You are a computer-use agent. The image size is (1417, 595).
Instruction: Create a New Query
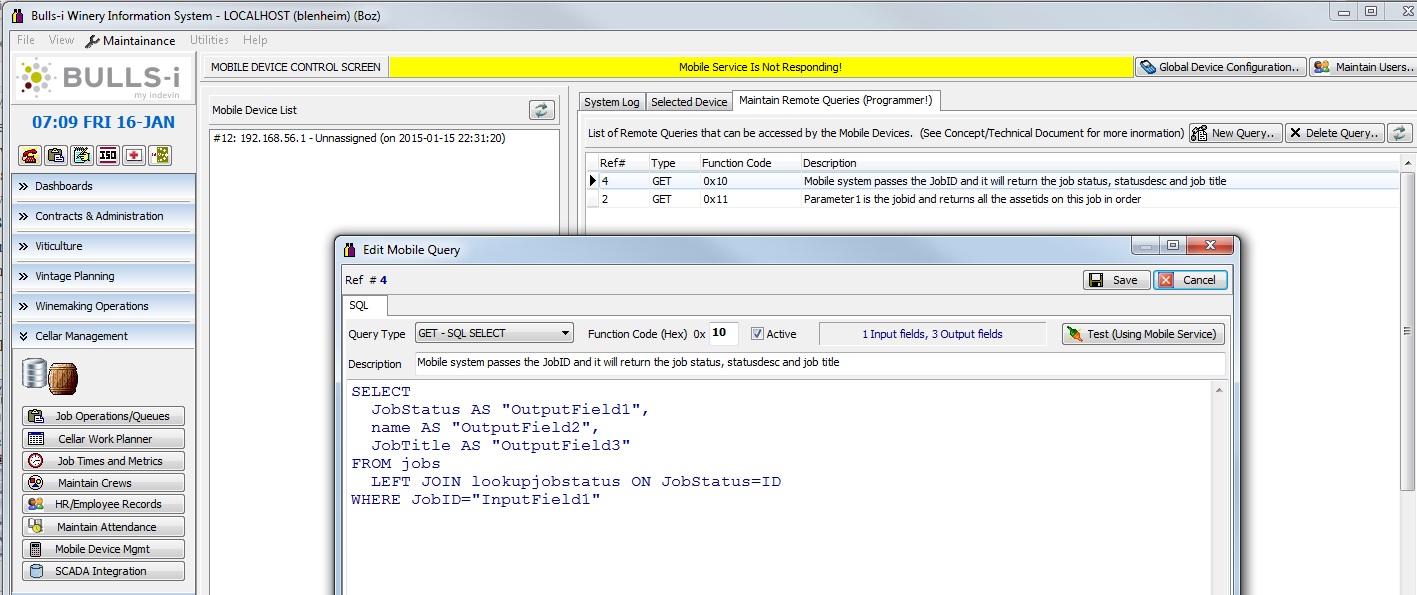click(1235, 133)
